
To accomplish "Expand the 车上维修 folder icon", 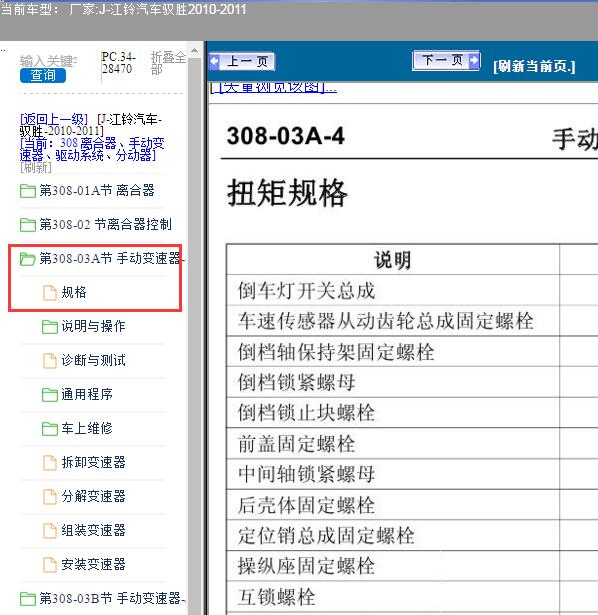I will pyautogui.click(x=50, y=429).
